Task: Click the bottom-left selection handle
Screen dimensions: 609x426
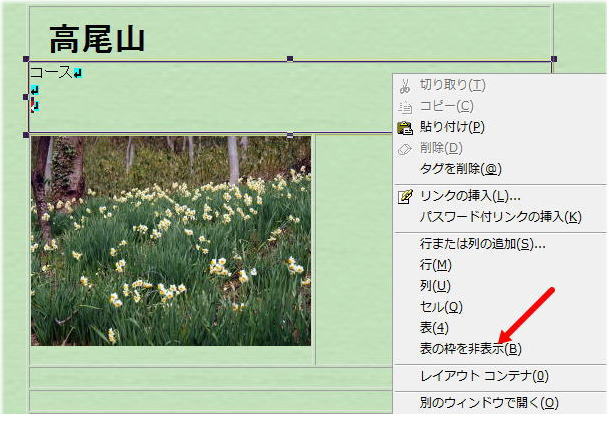Action: (x=26, y=135)
